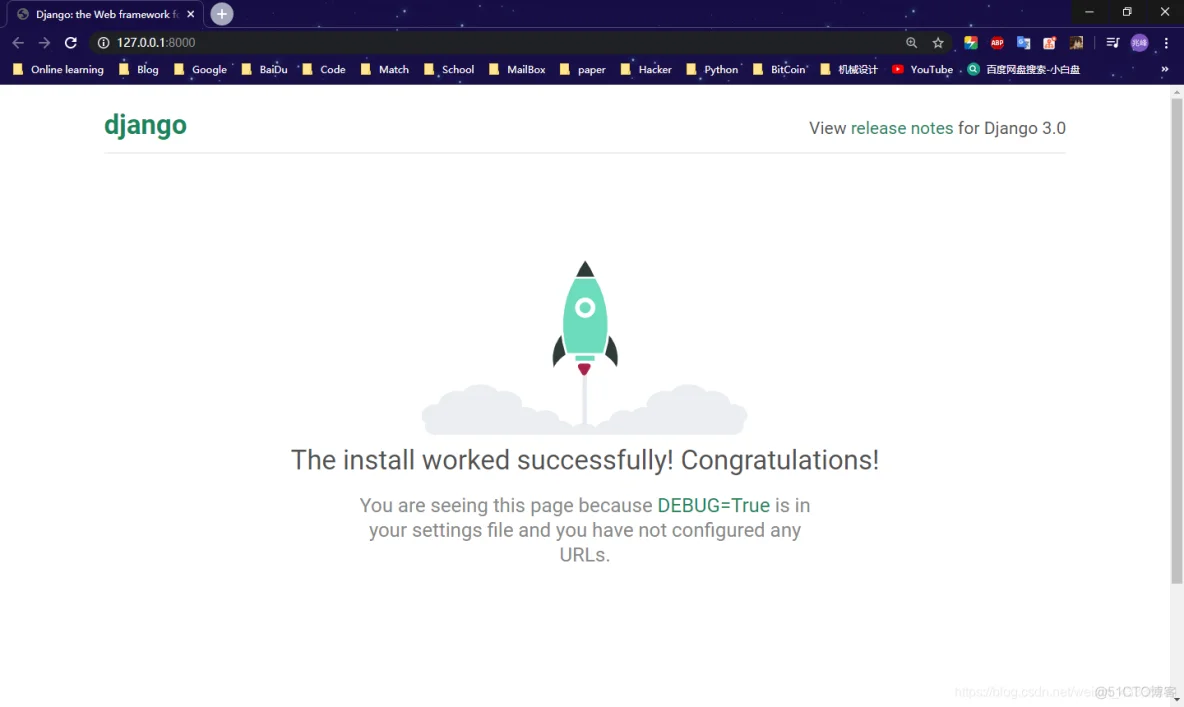
Task: Open the Online learning bookmark folder
Action: pos(59,69)
